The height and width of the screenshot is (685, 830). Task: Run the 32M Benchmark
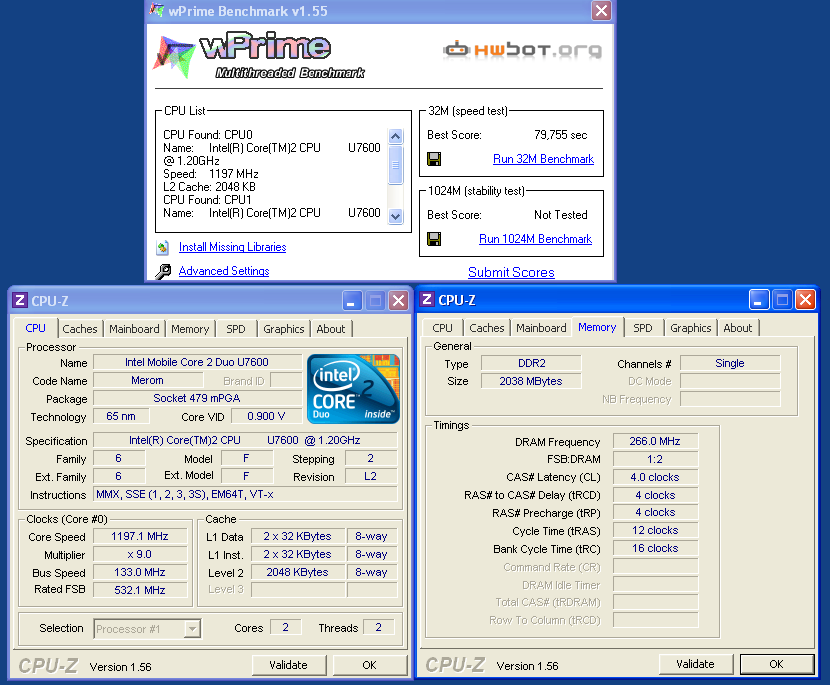(543, 159)
